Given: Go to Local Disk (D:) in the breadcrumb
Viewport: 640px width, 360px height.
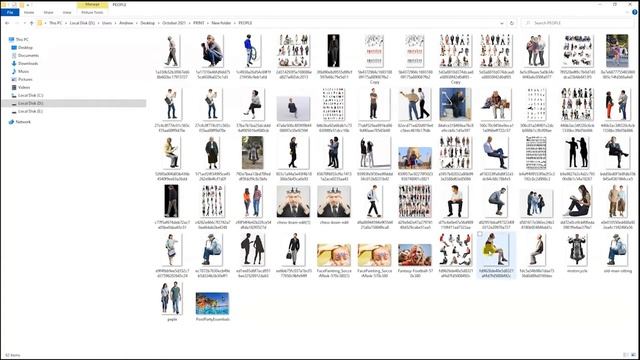Looking at the screenshot, I should 82,23.
